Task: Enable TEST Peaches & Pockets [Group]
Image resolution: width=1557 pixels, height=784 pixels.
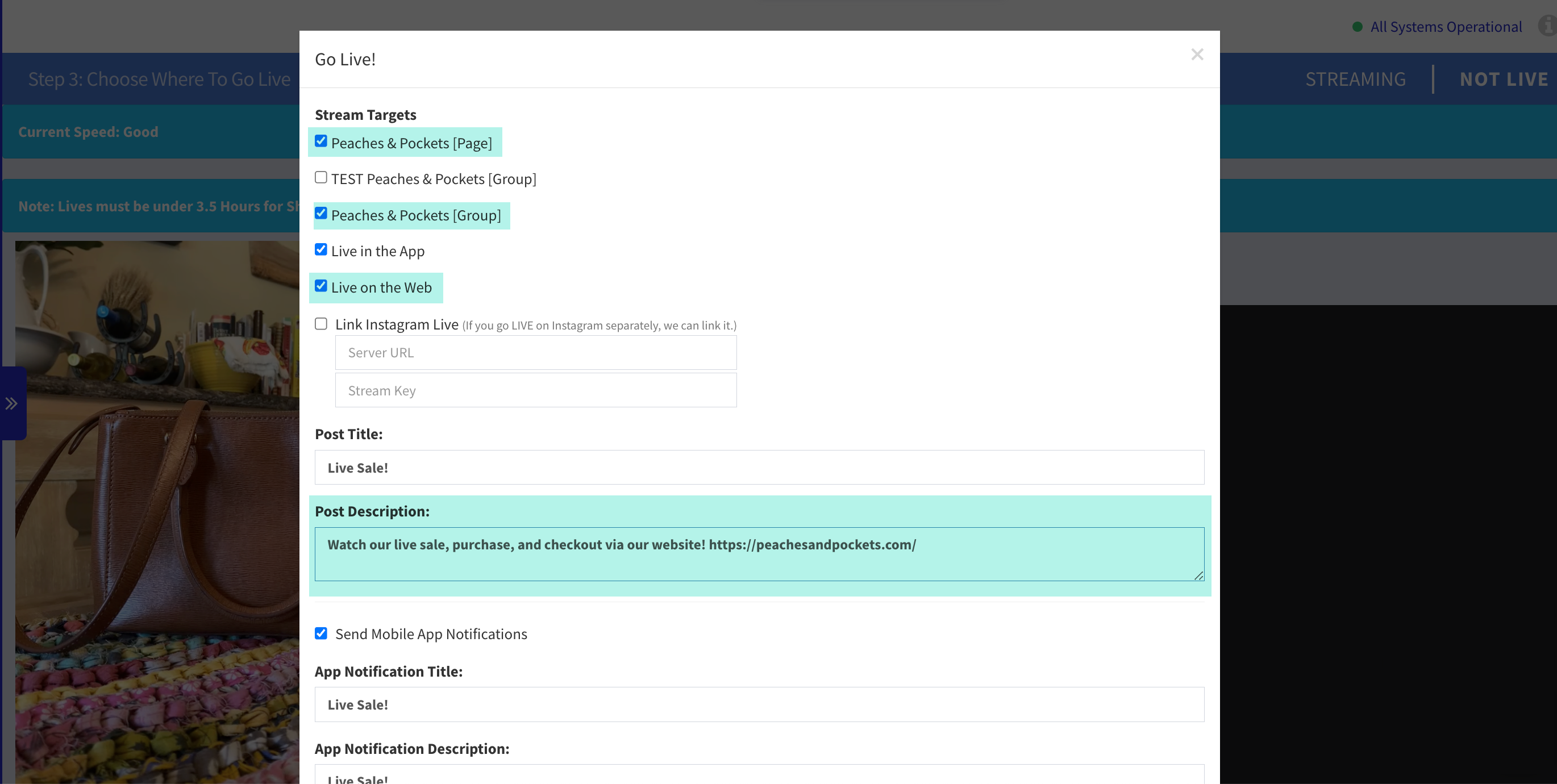Action: coord(321,177)
